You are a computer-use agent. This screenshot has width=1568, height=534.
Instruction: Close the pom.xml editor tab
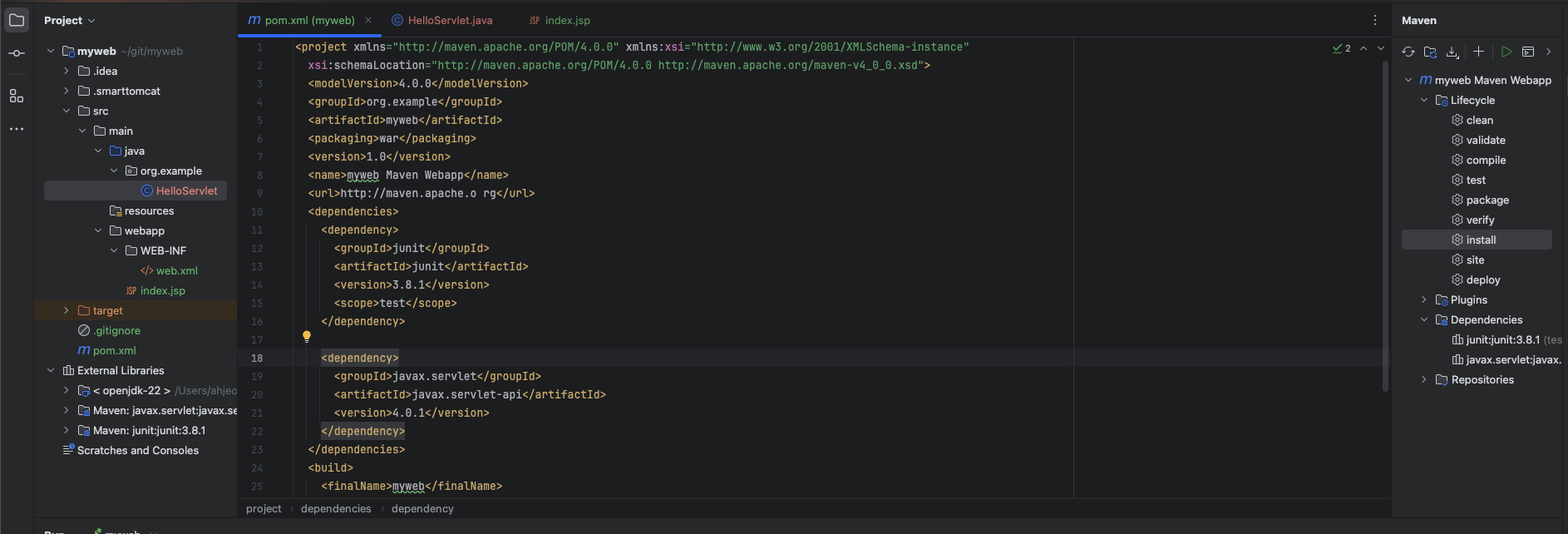[368, 20]
